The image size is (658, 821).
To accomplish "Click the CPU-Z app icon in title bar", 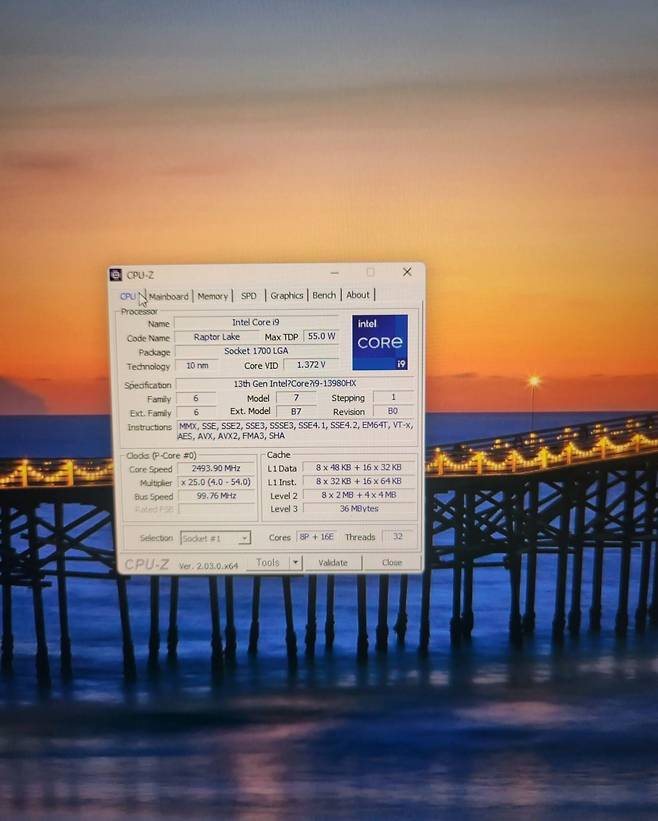I will pos(116,275).
